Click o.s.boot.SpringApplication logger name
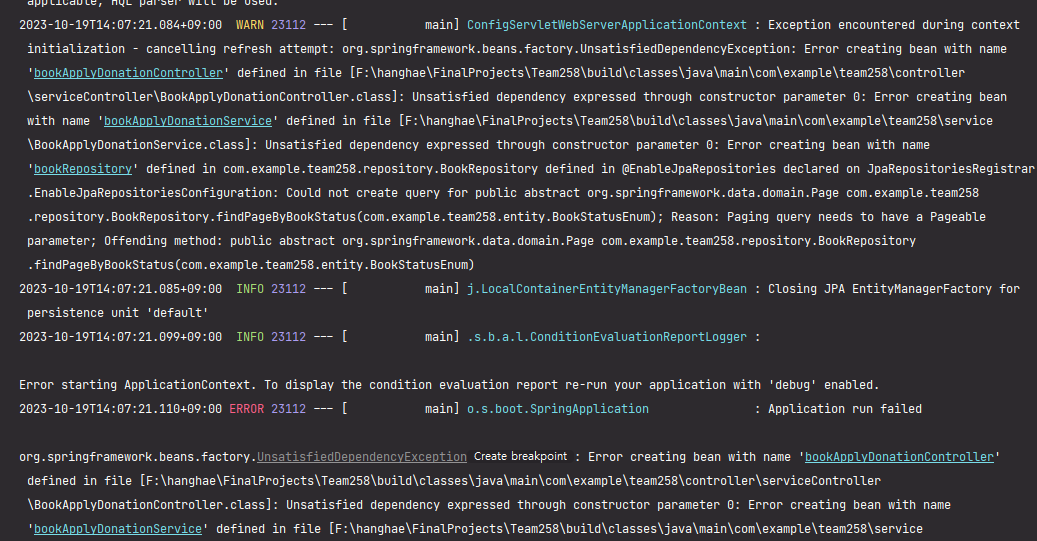Viewport: 1037px width, 541px height. [558, 409]
